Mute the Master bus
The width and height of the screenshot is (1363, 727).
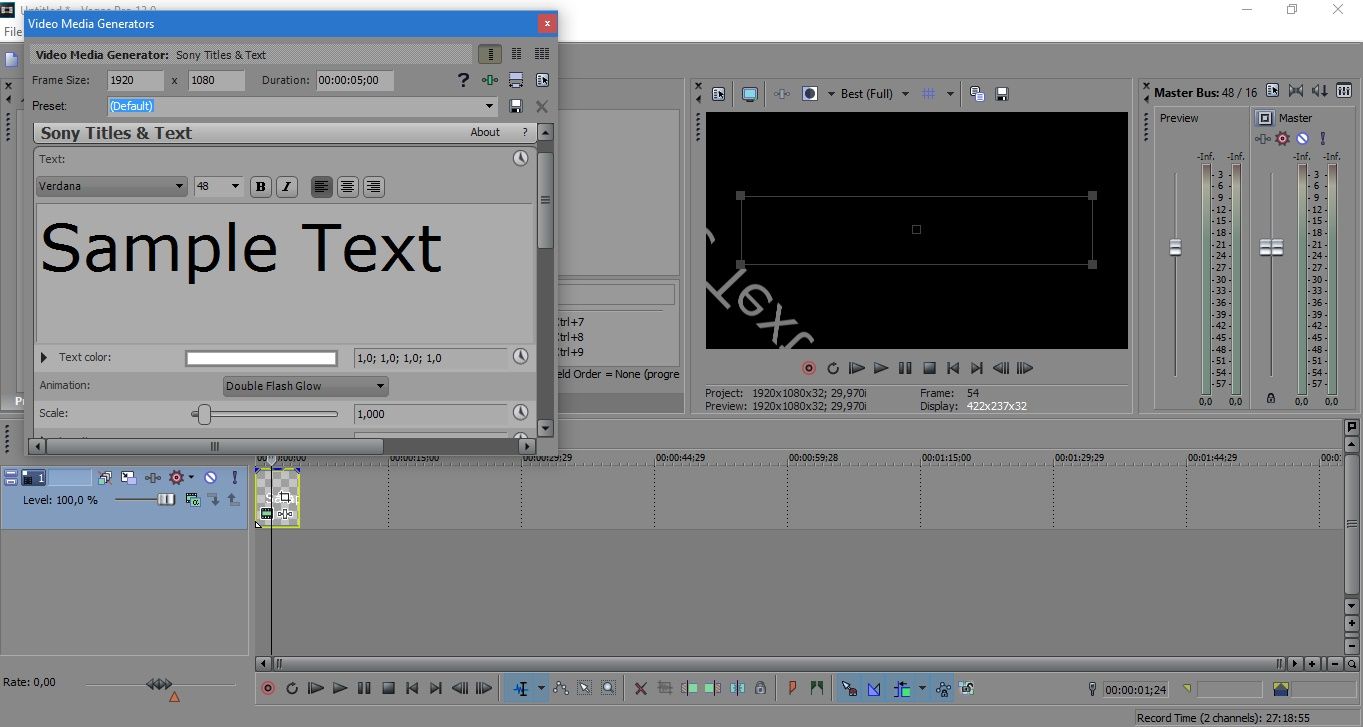tap(1303, 139)
